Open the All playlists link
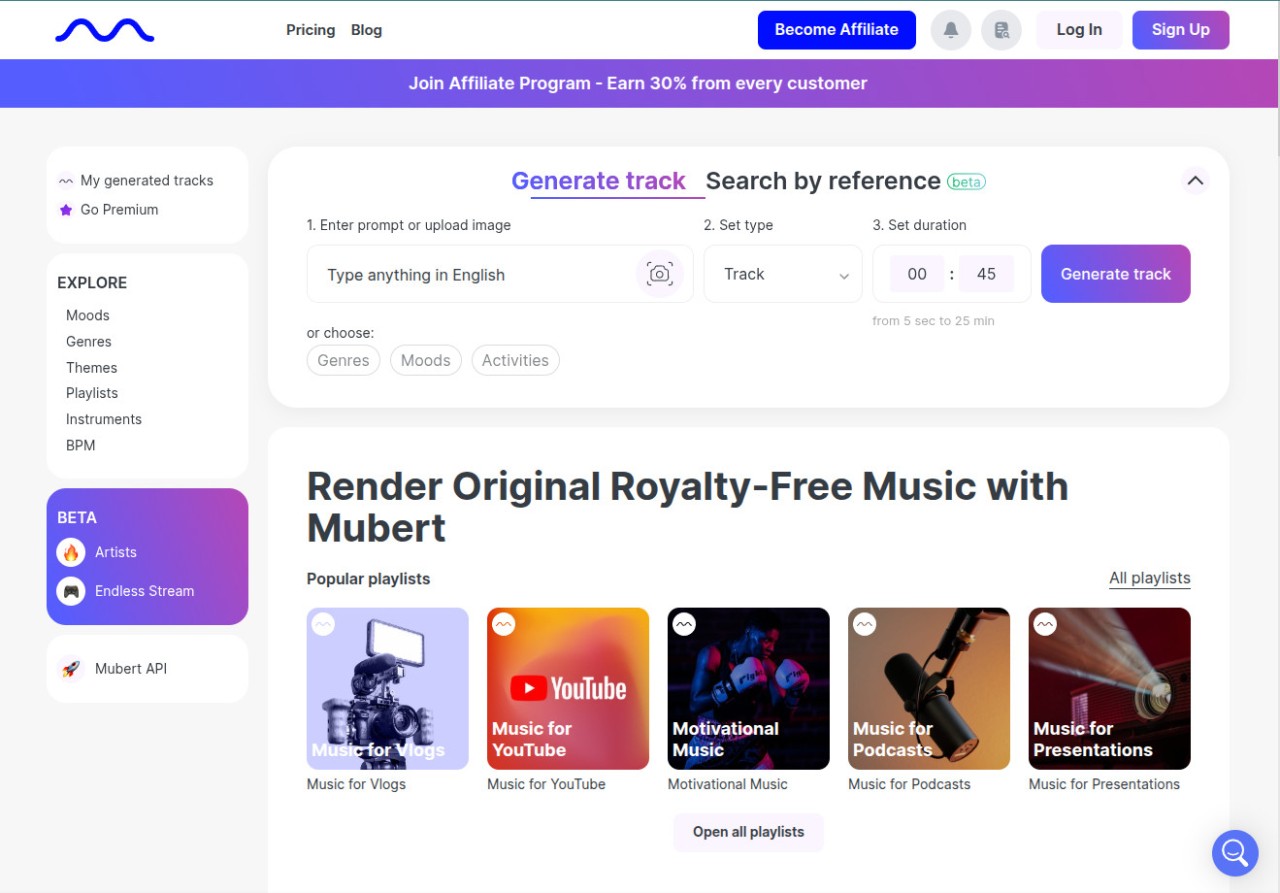Viewport: 1280px width, 893px height. [x=1150, y=578]
